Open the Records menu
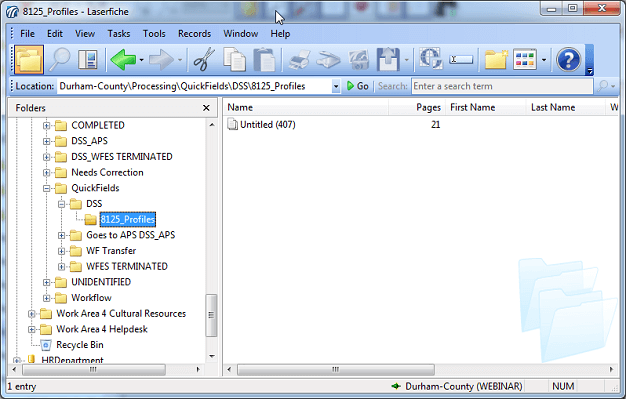Image resolution: width=626 pixels, height=399 pixels. click(194, 34)
